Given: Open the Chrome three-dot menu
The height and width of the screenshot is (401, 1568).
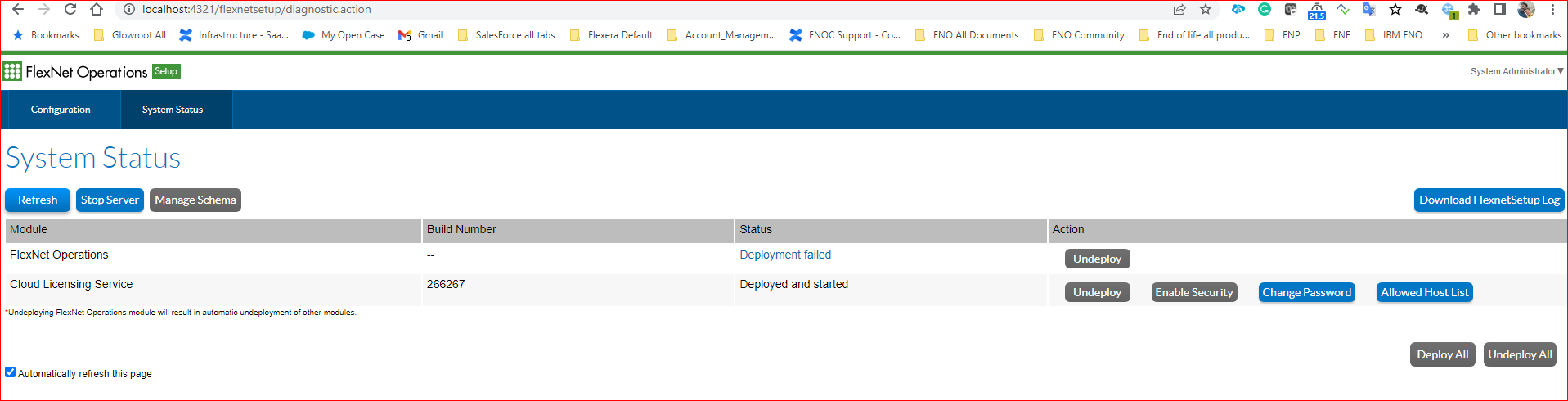Looking at the screenshot, I should [1552, 10].
